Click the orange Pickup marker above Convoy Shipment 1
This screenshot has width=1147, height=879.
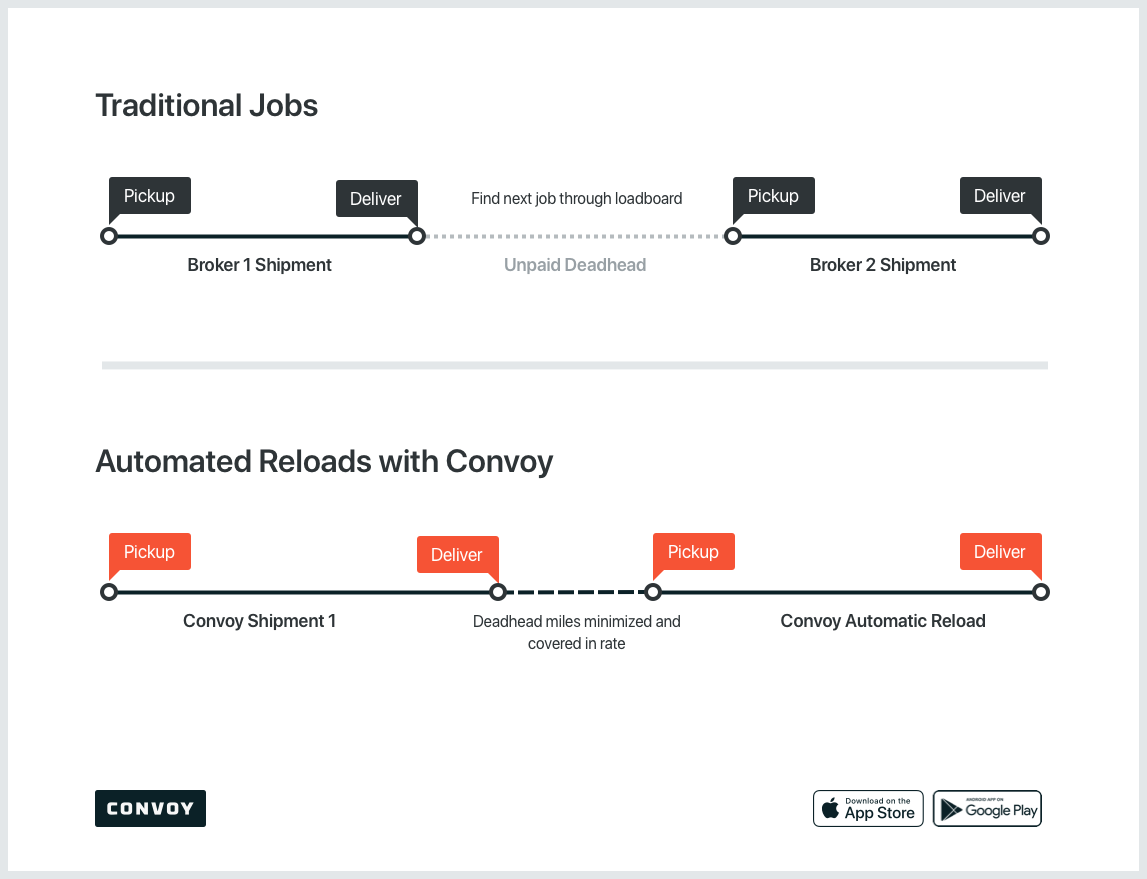[149, 552]
